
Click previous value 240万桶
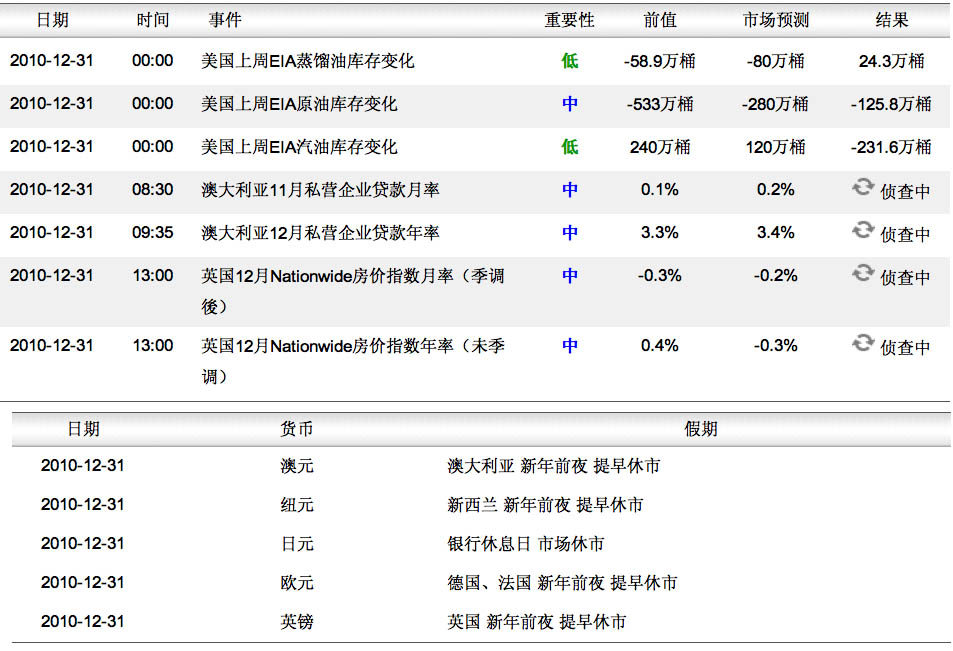coord(660,146)
